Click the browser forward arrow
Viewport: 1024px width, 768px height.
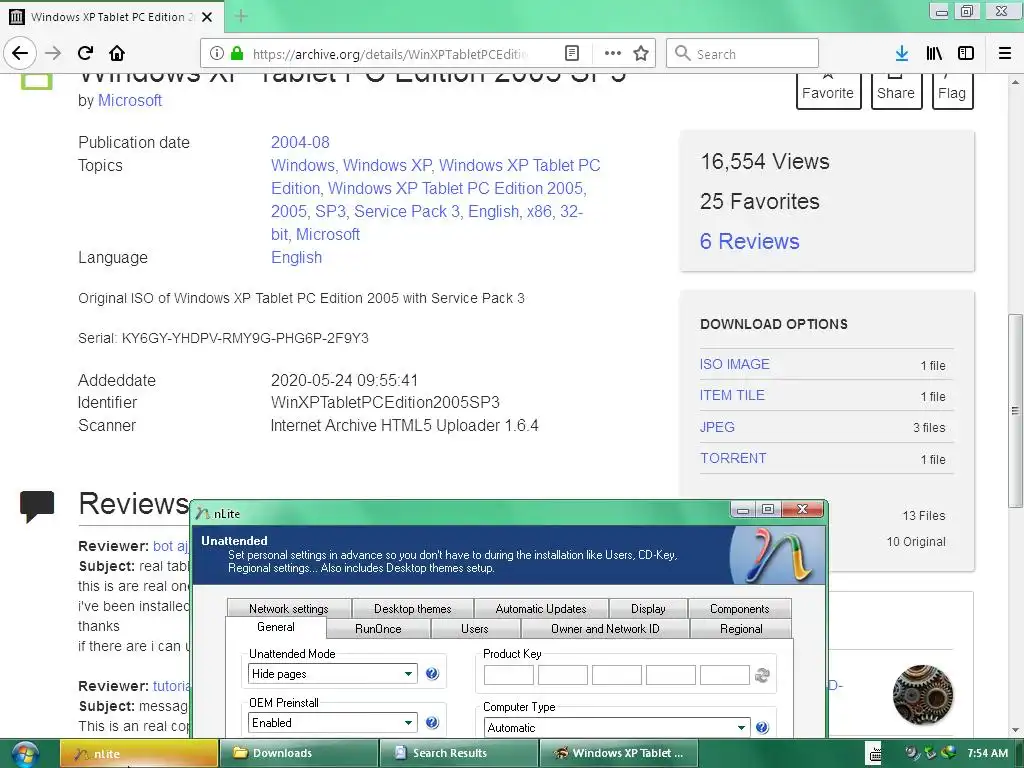click(54, 53)
